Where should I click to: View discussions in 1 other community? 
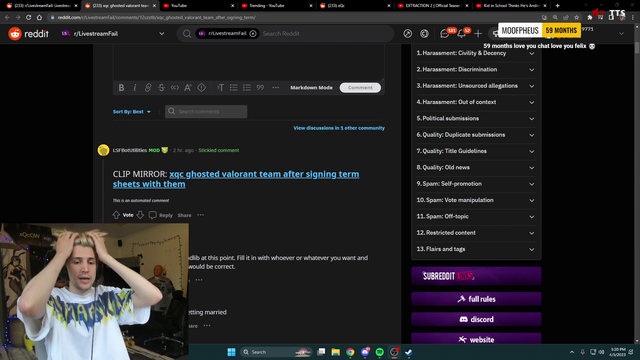tap(339, 128)
